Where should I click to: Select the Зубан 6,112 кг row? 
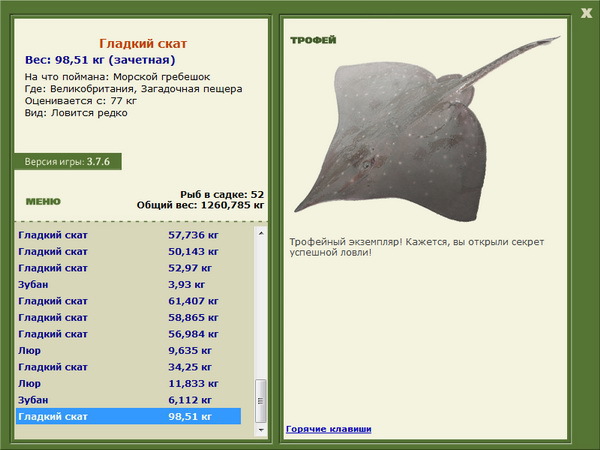point(129,400)
